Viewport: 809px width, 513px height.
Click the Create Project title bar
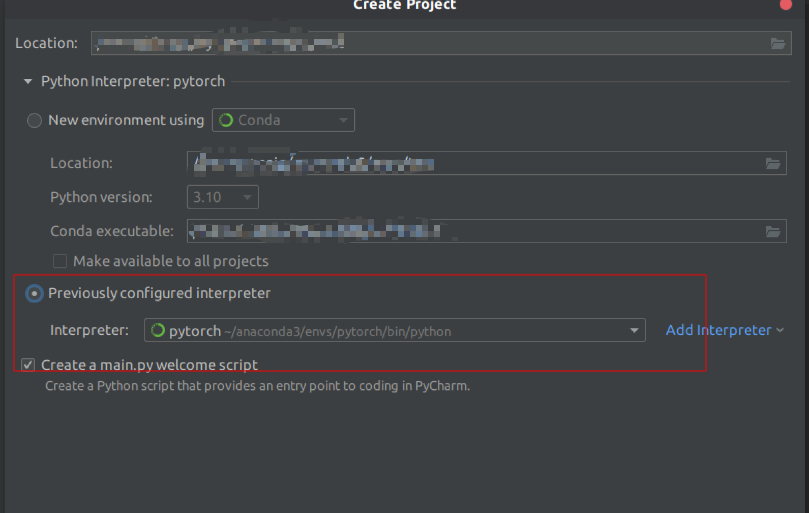click(x=404, y=5)
